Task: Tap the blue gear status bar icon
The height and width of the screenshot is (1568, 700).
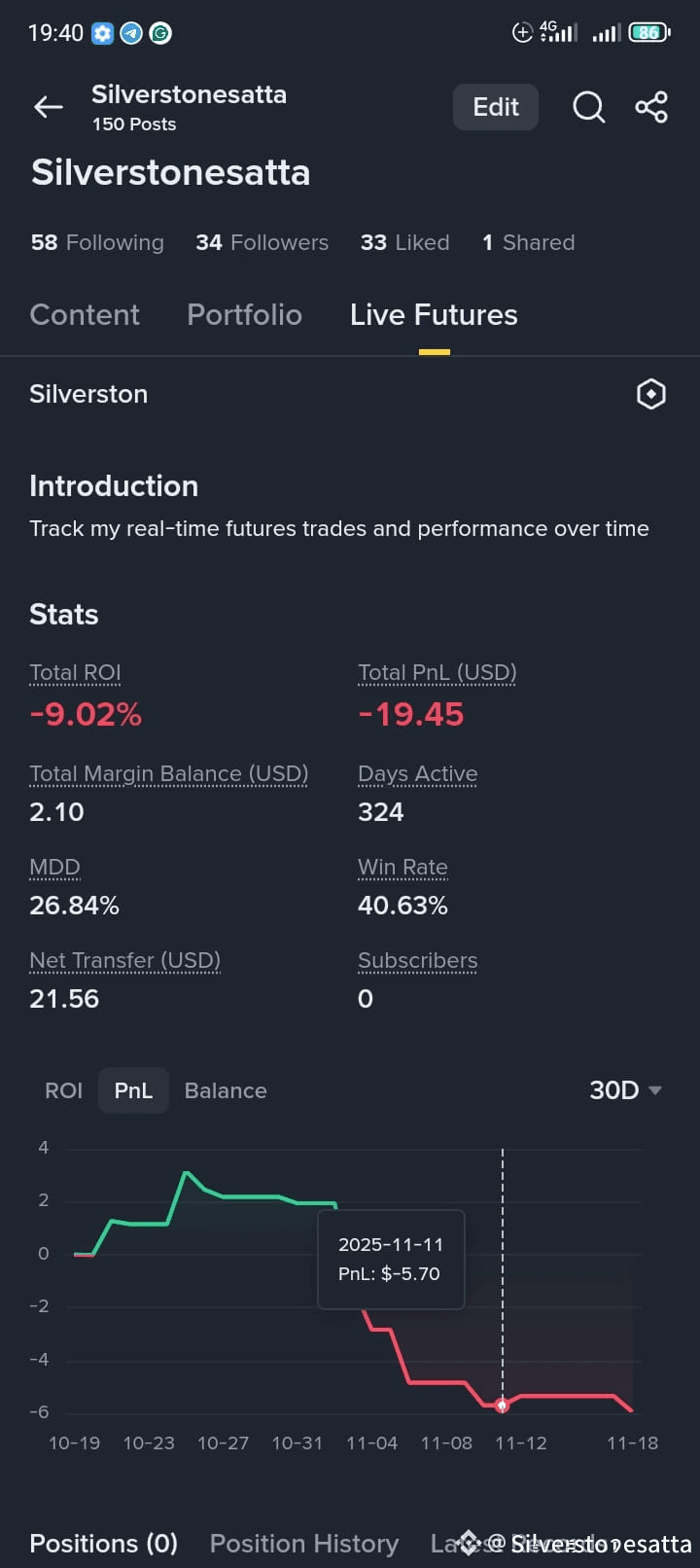Action: tap(102, 33)
